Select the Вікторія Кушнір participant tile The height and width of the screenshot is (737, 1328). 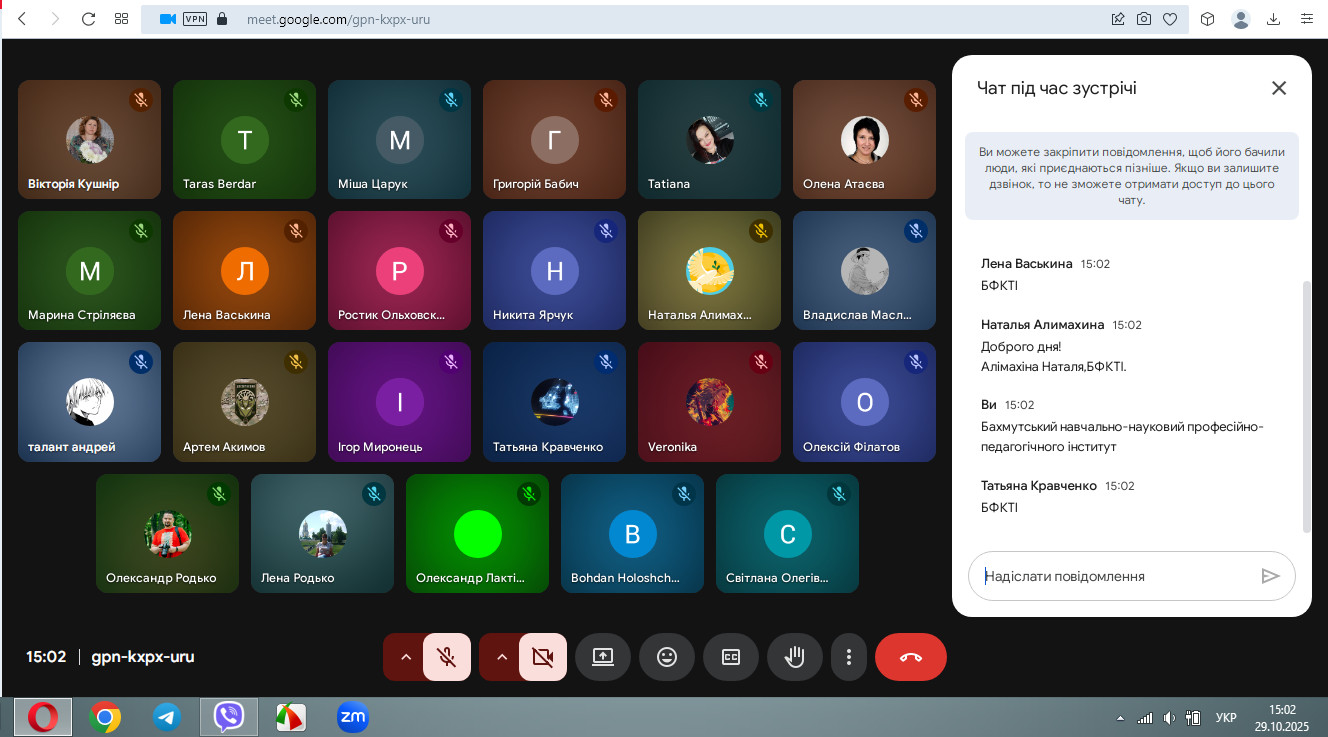pyautogui.click(x=89, y=140)
